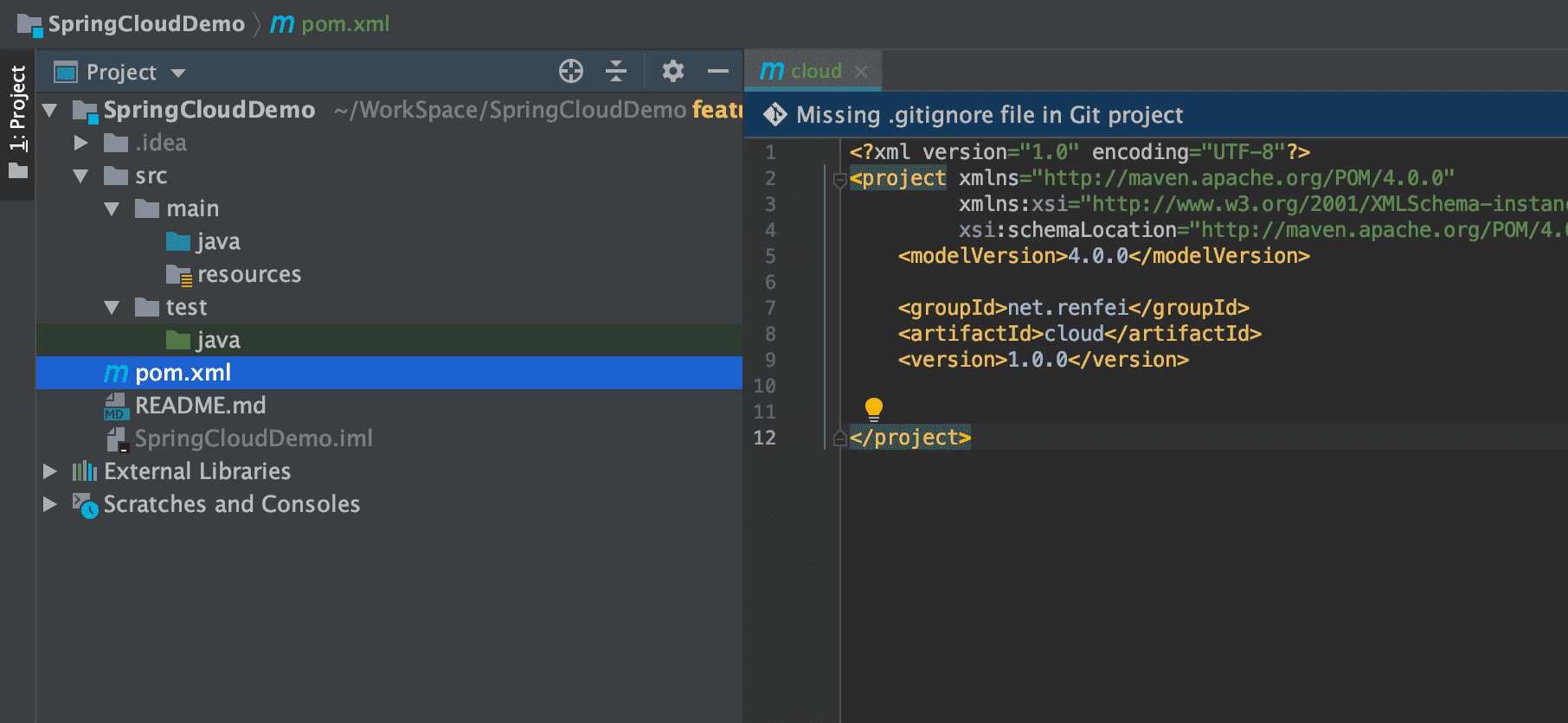Click the Git icon in the notification banner

click(774, 115)
